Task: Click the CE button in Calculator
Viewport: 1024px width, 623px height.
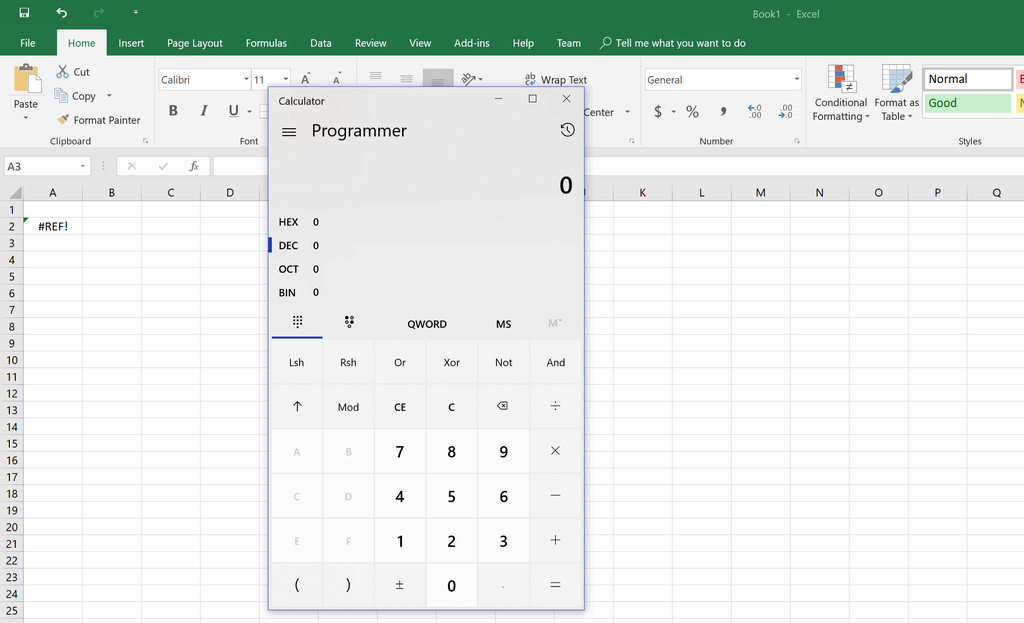Action: click(x=400, y=407)
